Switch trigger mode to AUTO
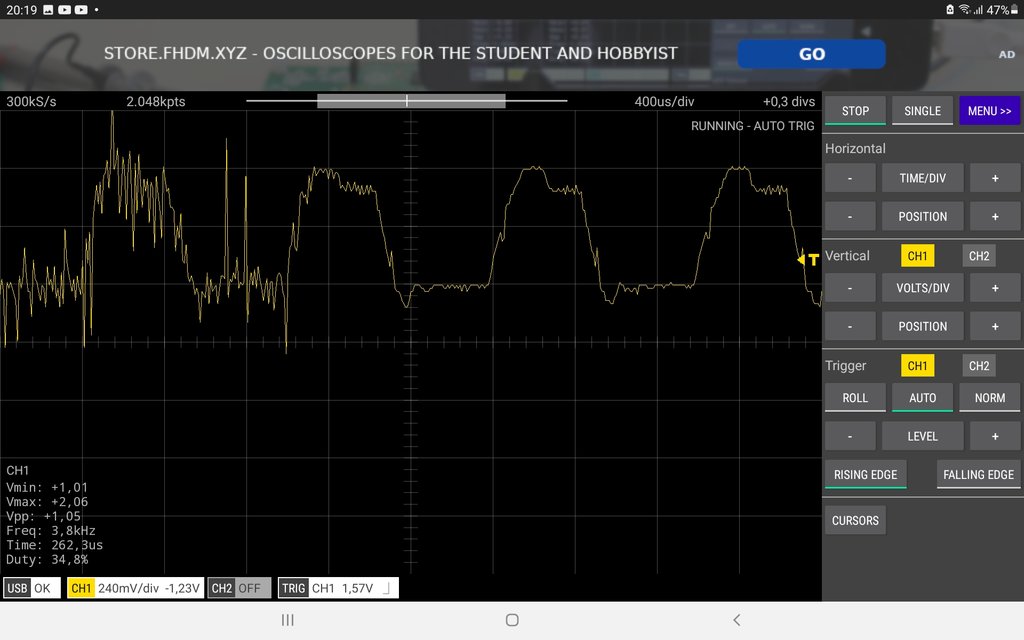Screen dimensions: 1024x640 (922, 398)
